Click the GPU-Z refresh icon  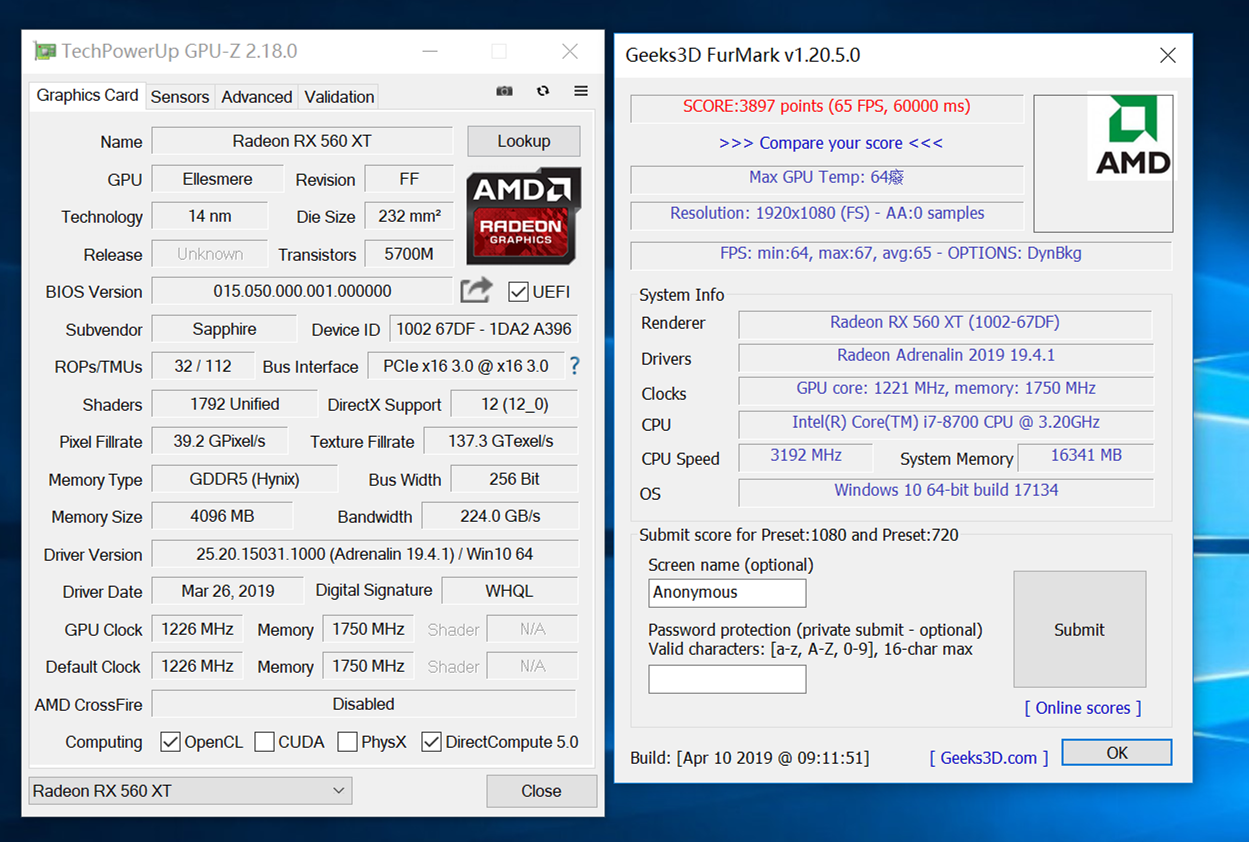click(x=543, y=91)
